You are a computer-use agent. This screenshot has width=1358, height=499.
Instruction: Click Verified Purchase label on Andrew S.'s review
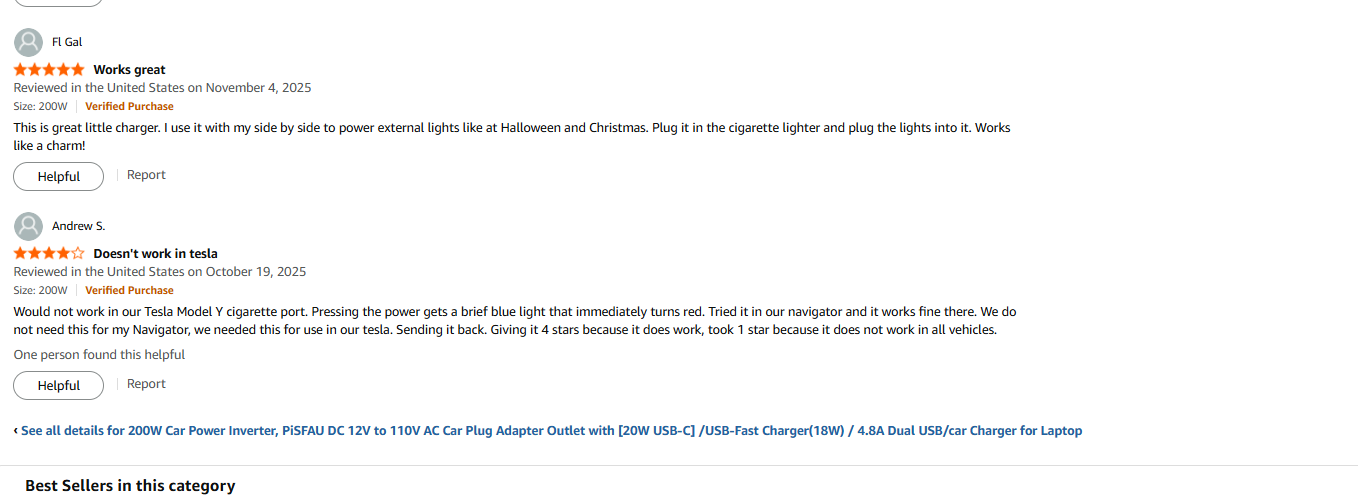pos(129,290)
